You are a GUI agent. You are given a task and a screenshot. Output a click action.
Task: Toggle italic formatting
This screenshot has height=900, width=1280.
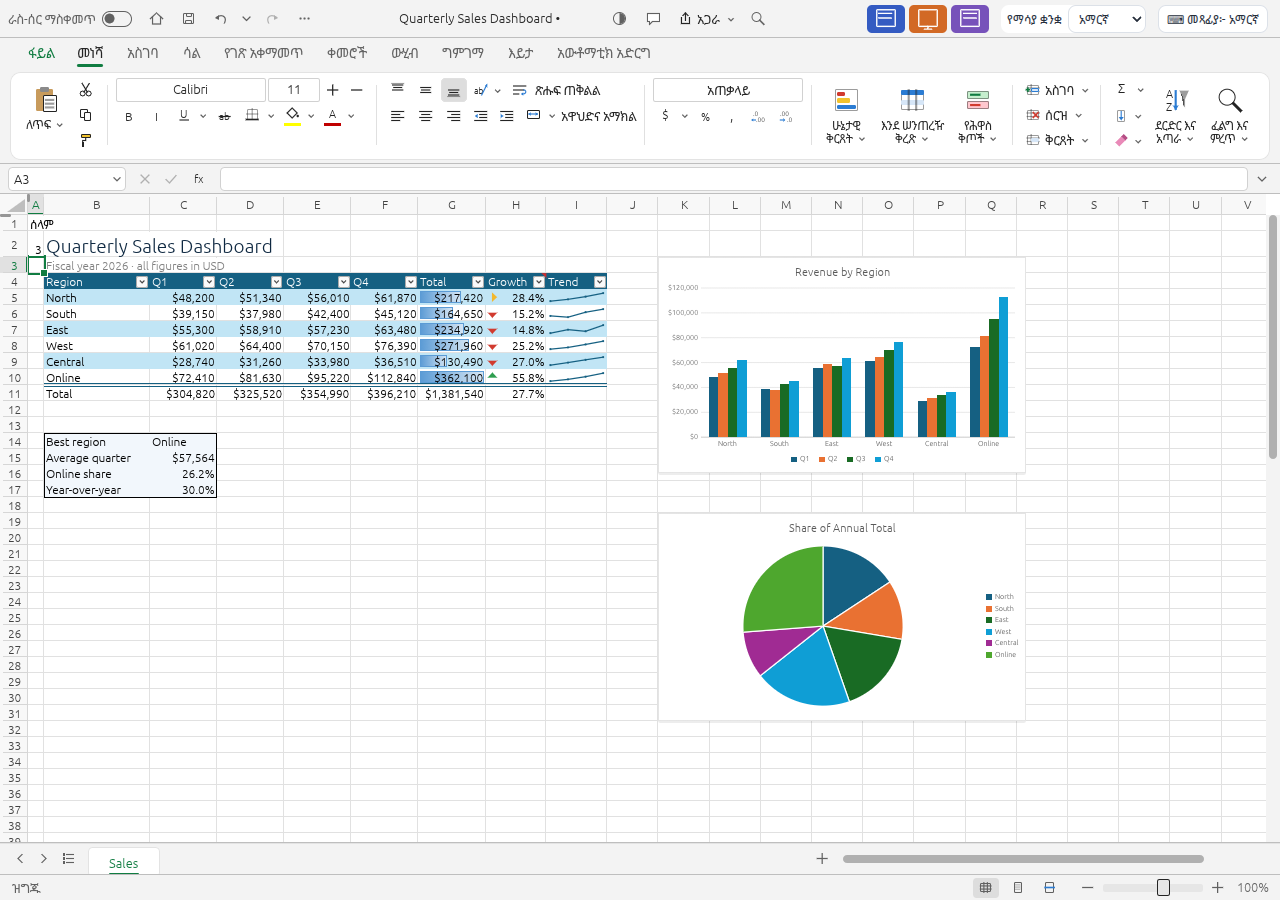pyautogui.click(x=157, y=116)
